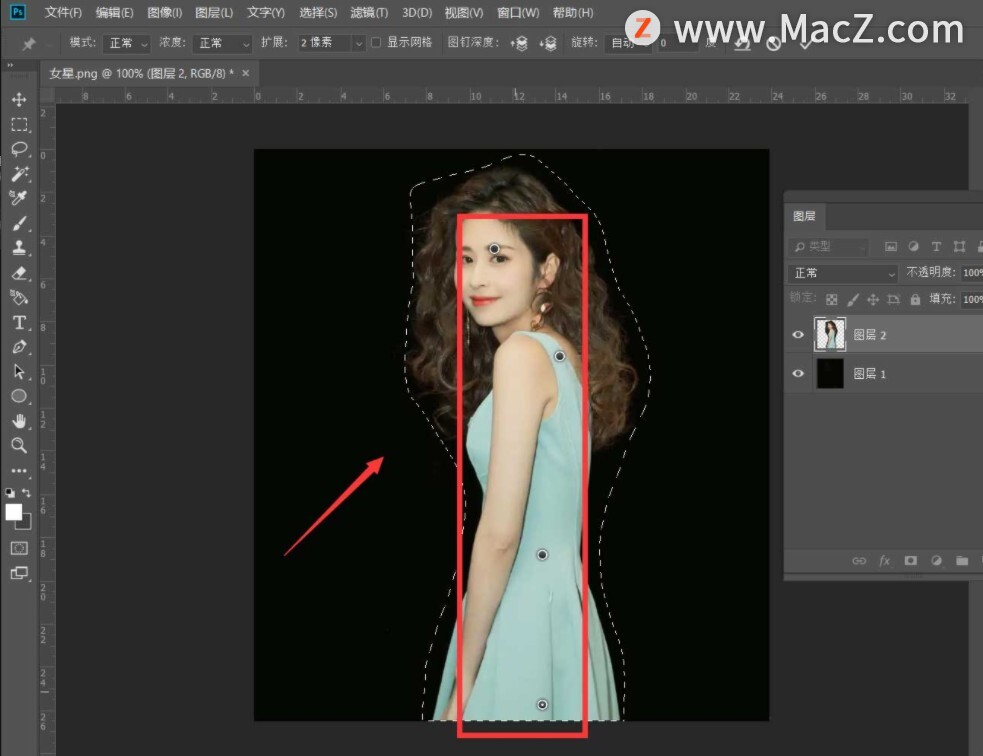The height and width of the screenshot is (756, 983).
Task: Select the Path Selection tool
Action: (19, 372)
